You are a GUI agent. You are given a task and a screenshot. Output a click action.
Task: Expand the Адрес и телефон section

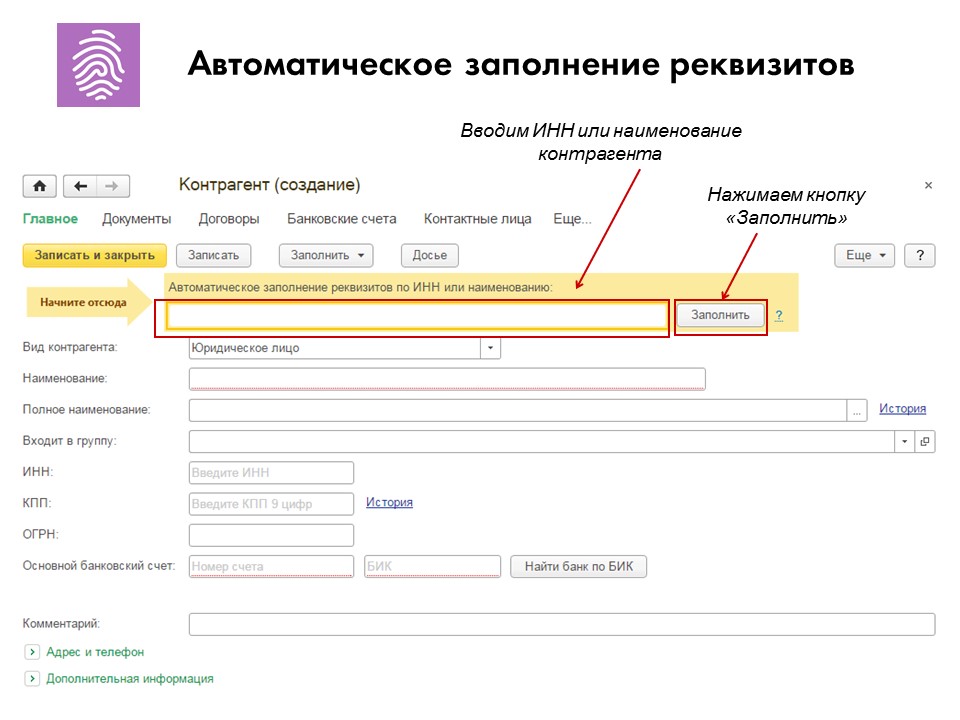tap(31, 652)
